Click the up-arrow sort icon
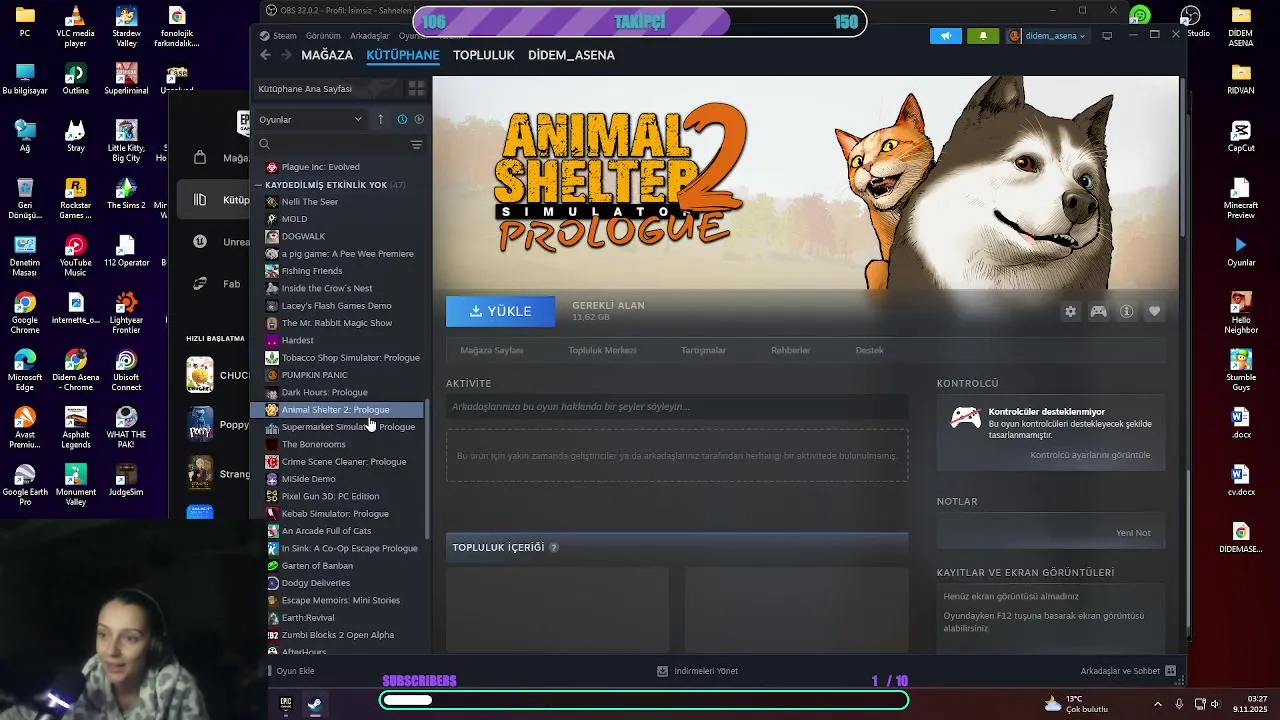Viewport: 1280px width, 720px height. click(x=380, y=119)
